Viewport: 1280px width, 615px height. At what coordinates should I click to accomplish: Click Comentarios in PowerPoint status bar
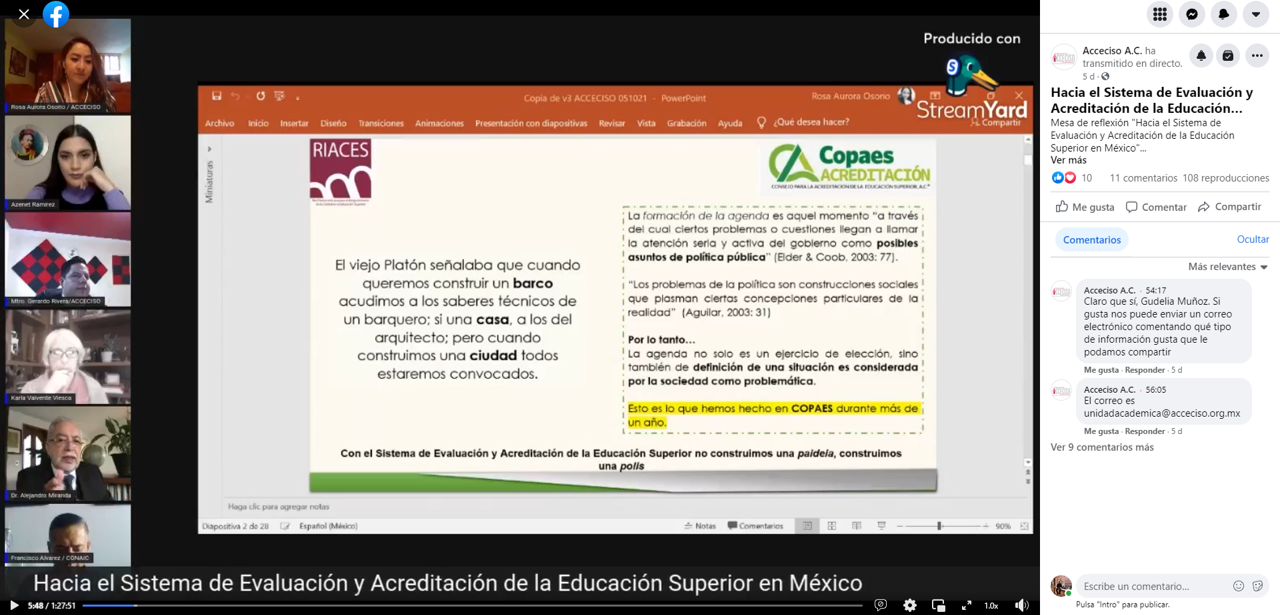[x=755, y=526]
